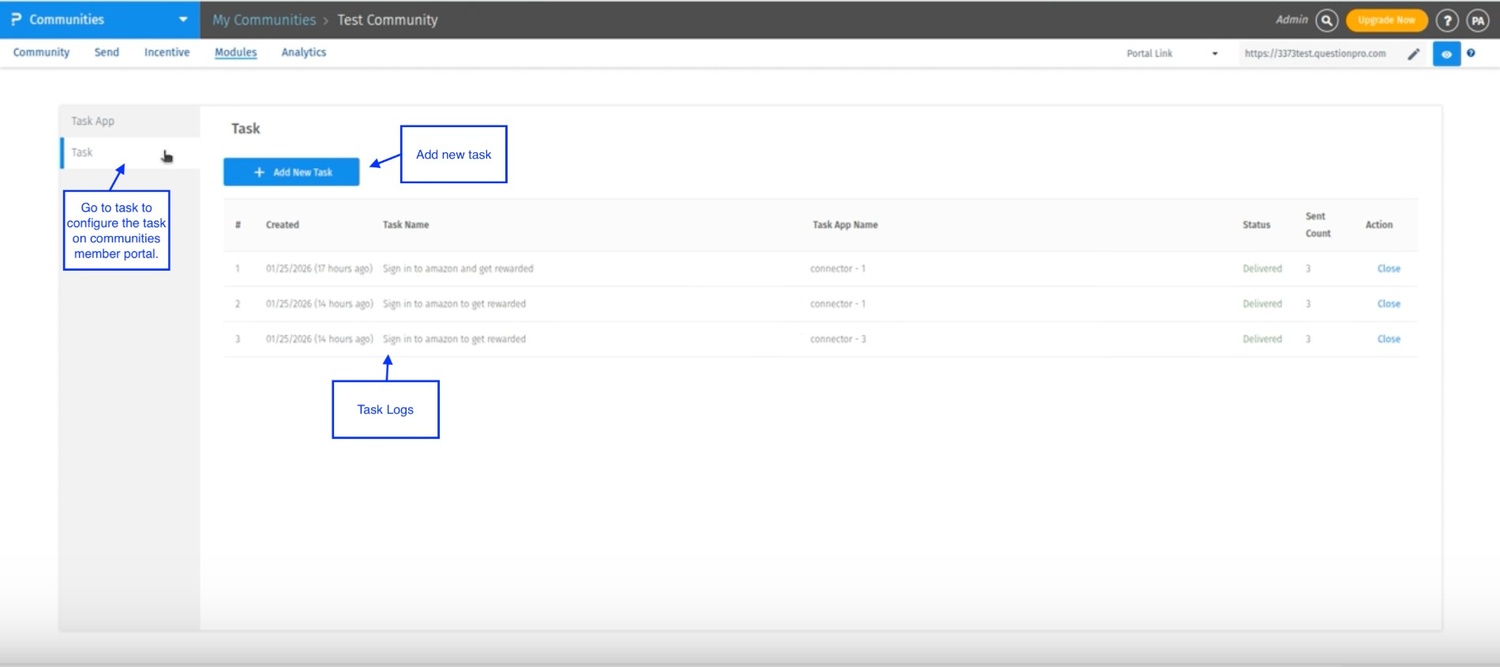Click the Task App Name column header
This screenshot has width=1500, height=667.
point(845,225)
